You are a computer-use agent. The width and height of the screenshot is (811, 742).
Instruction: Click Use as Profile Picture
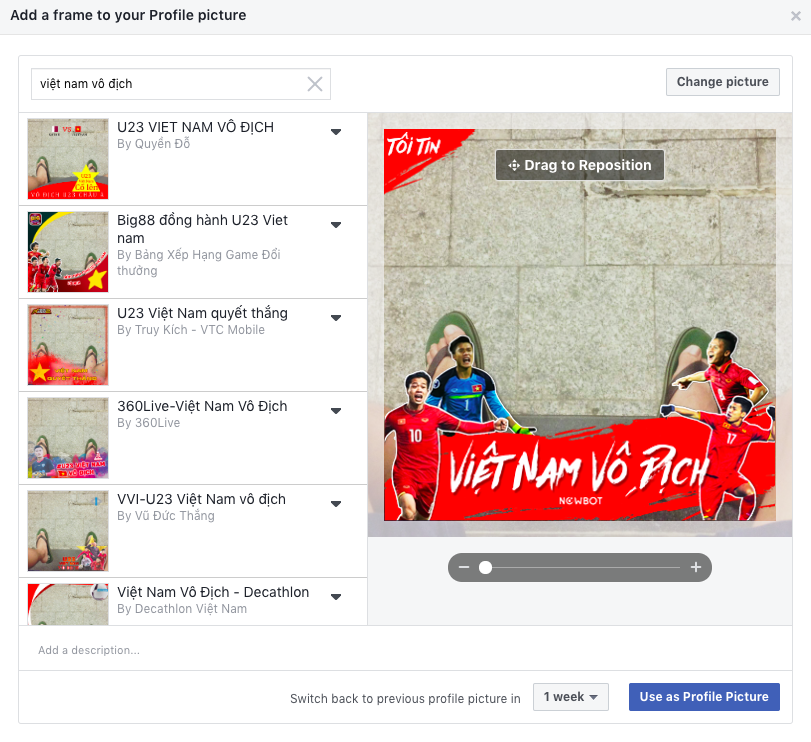(704, 697)
